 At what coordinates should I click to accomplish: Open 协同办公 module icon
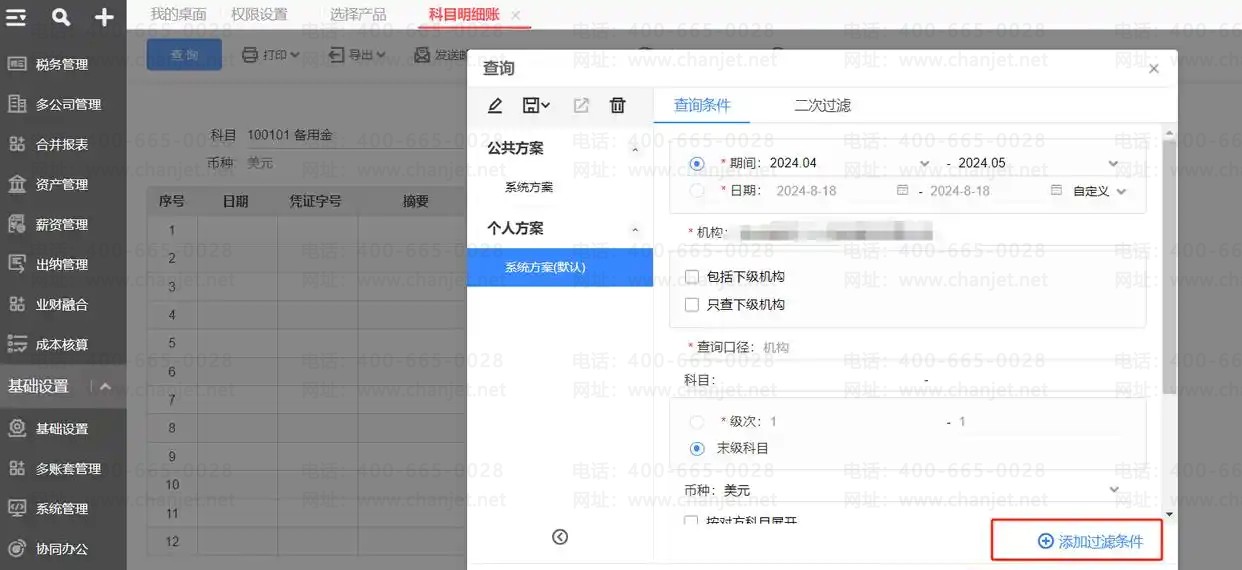(17, 548)
